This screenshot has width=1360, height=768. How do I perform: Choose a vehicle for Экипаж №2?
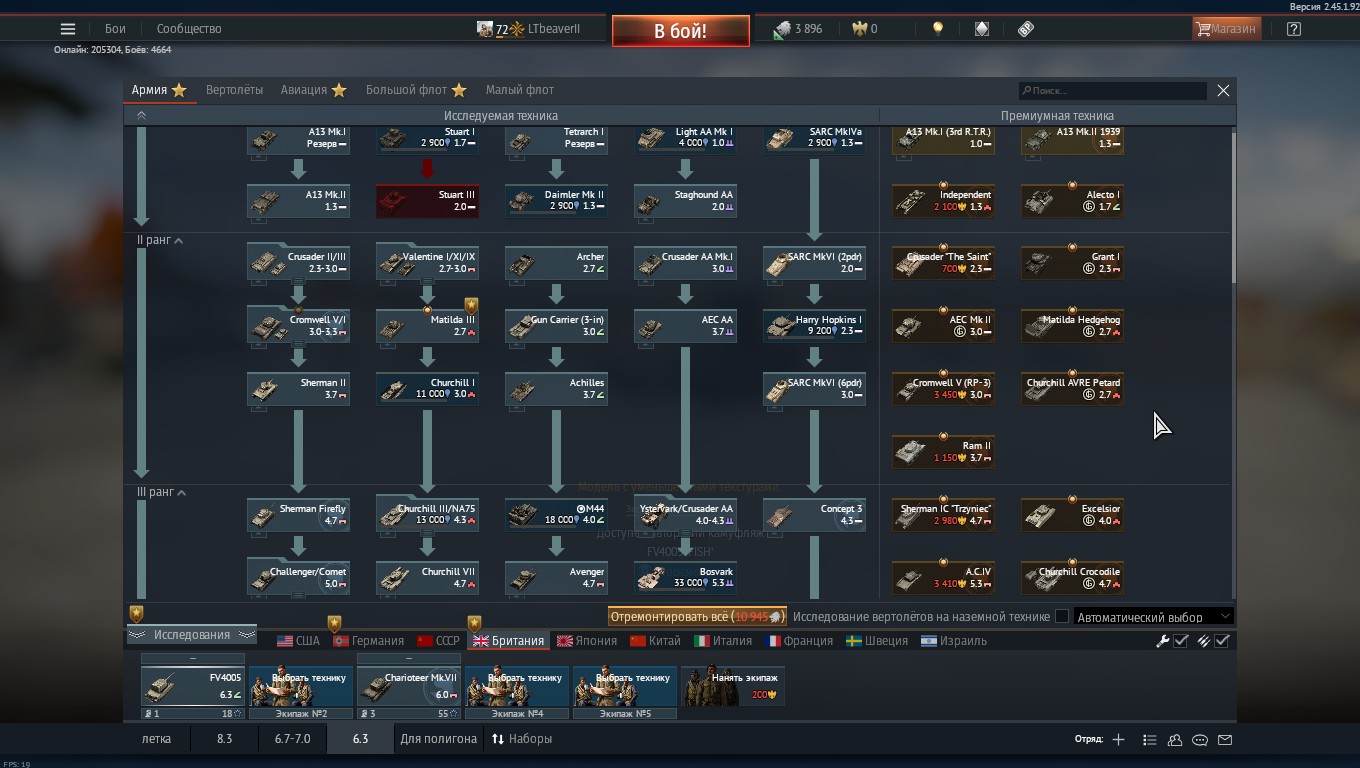tap(301, 686)
